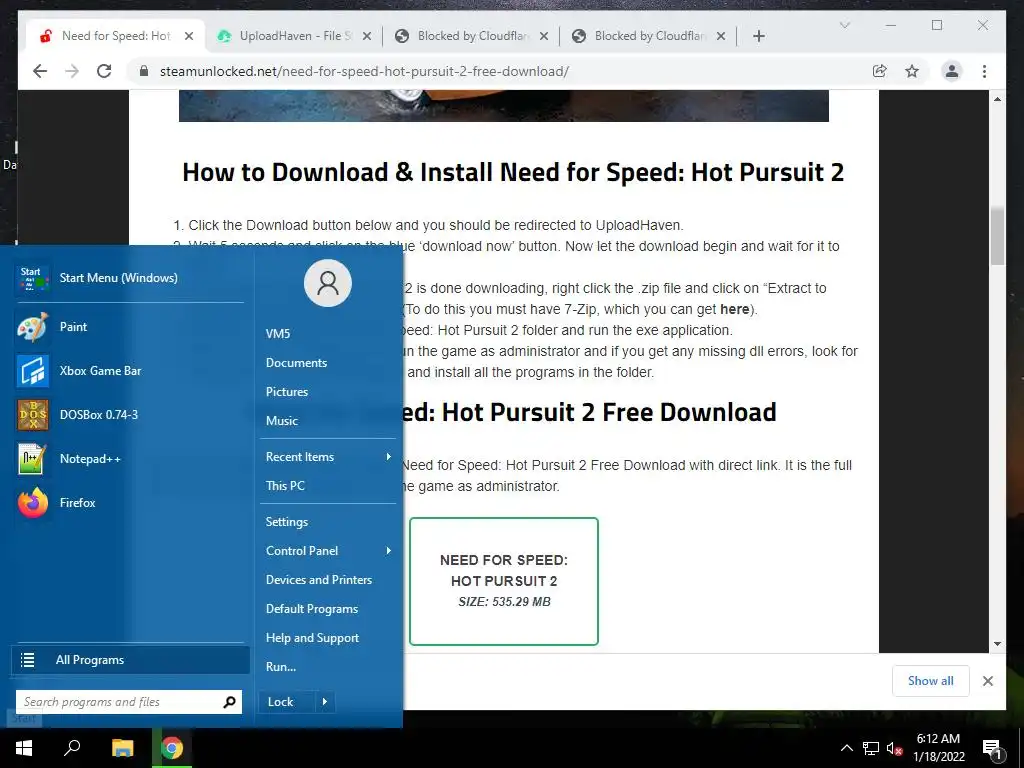Close the UploadHaven tab

point(367,36)
